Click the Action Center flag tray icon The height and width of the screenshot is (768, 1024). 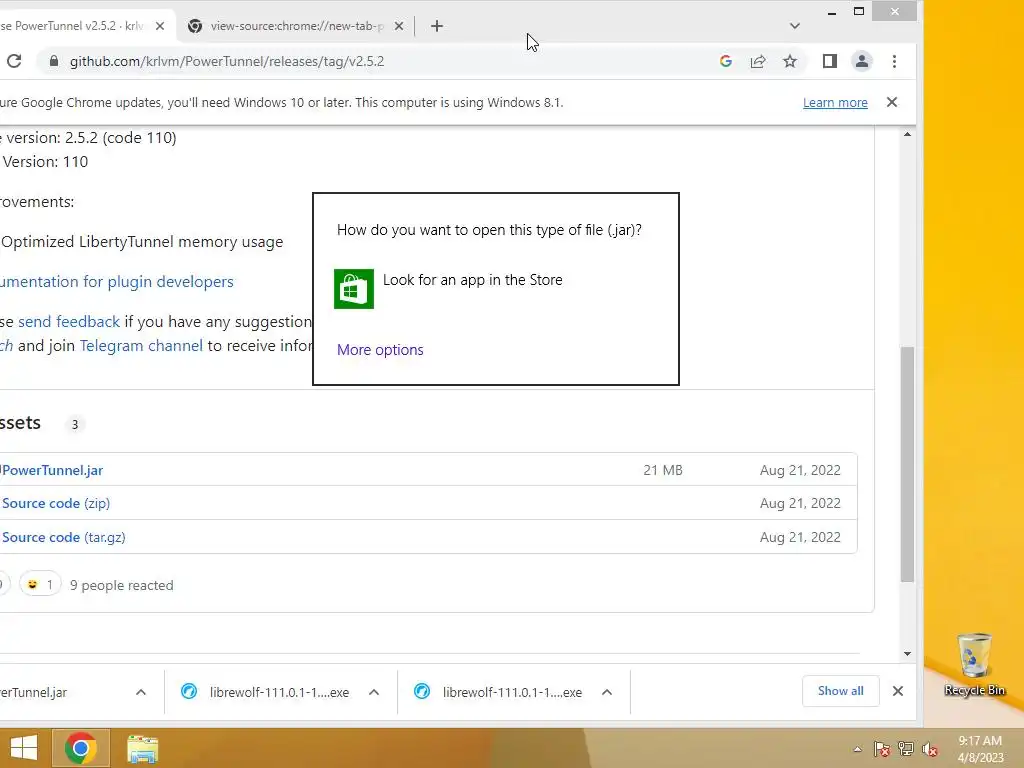tap(882, 749)
